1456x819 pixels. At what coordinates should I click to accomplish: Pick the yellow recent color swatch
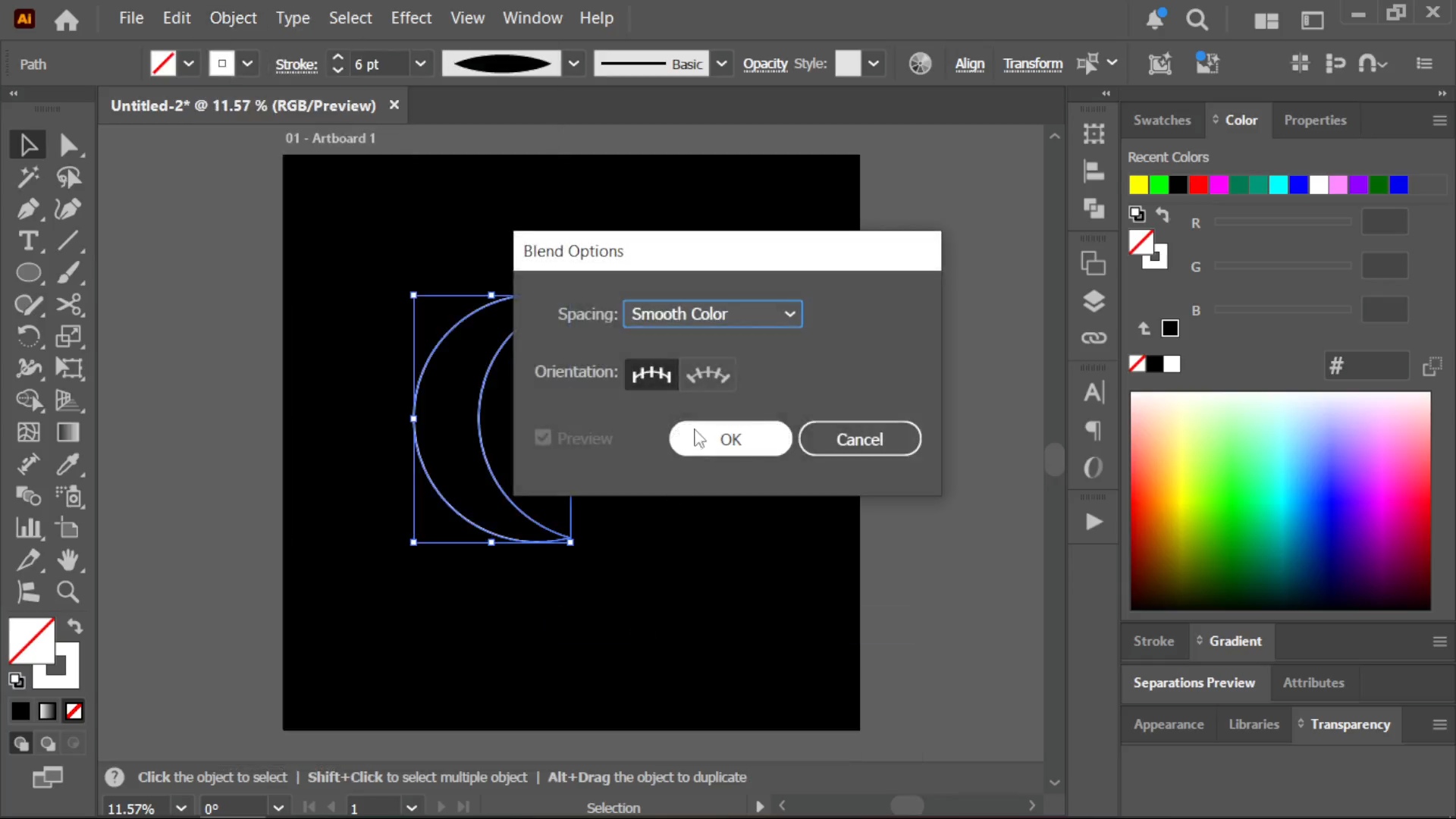pyautogui.click(x=1138, y=184)
